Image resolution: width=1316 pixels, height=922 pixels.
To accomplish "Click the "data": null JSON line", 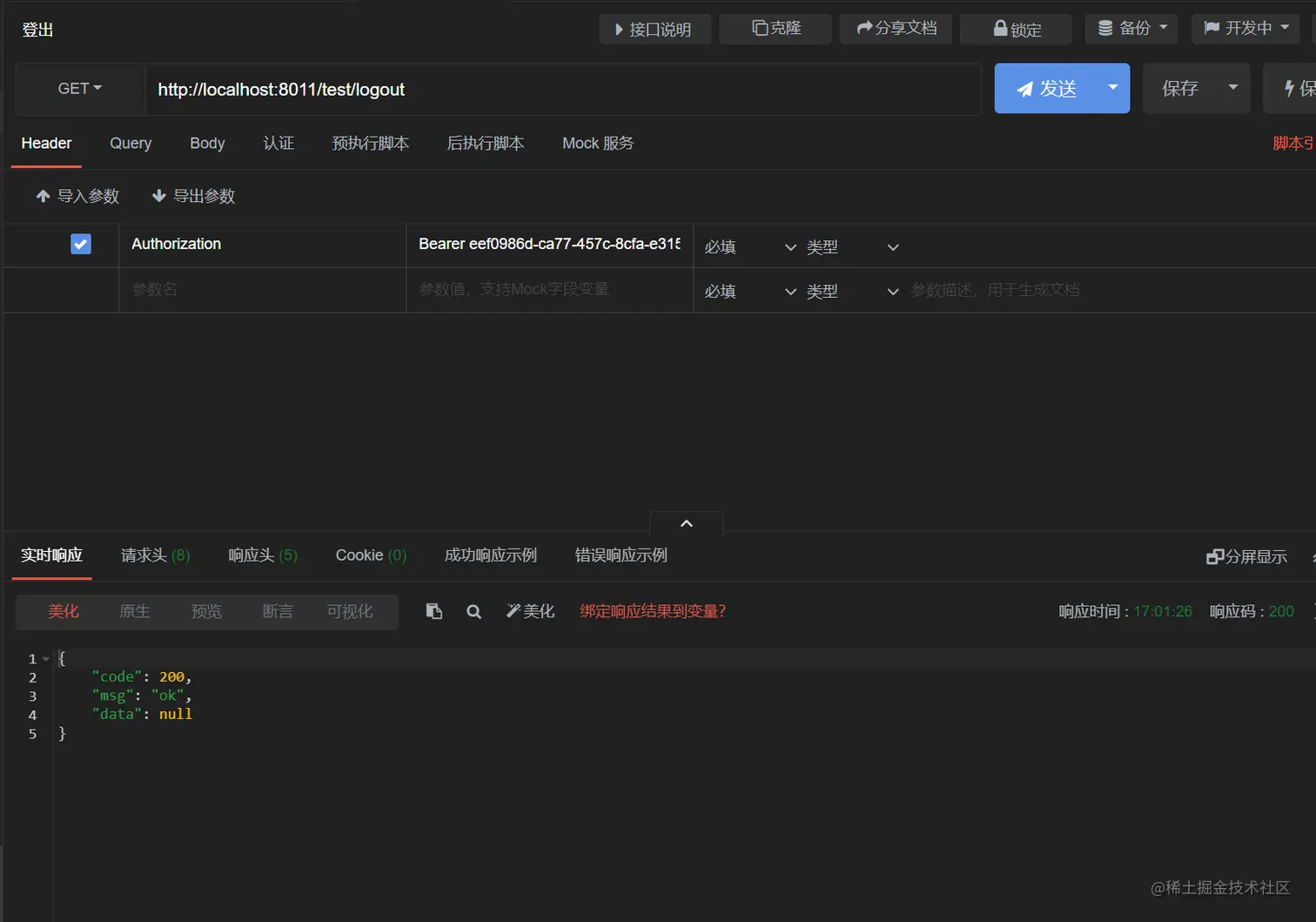I will coord(142,714).
